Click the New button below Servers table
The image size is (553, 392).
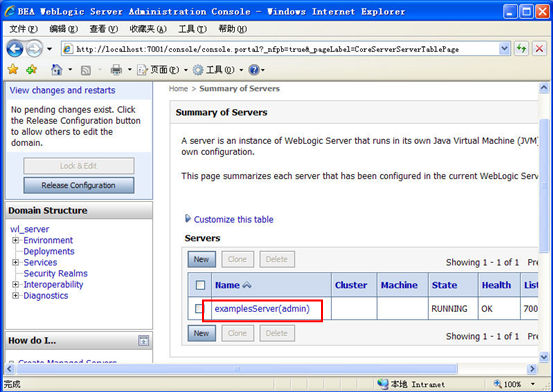point(201,333)
